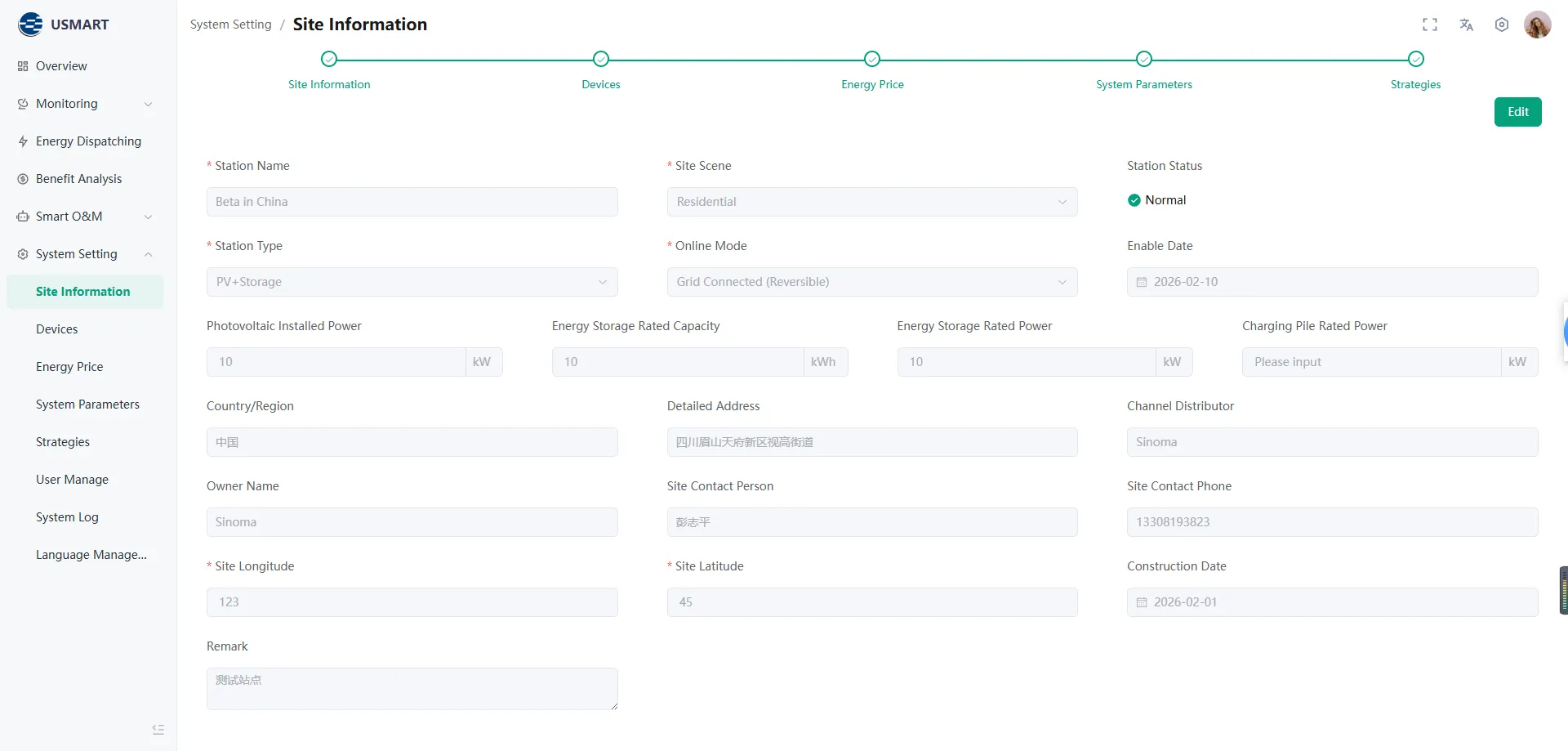Open the Site Scene dropdown
This screenshot has width=1568, height=751.
(x=871, y=201)
